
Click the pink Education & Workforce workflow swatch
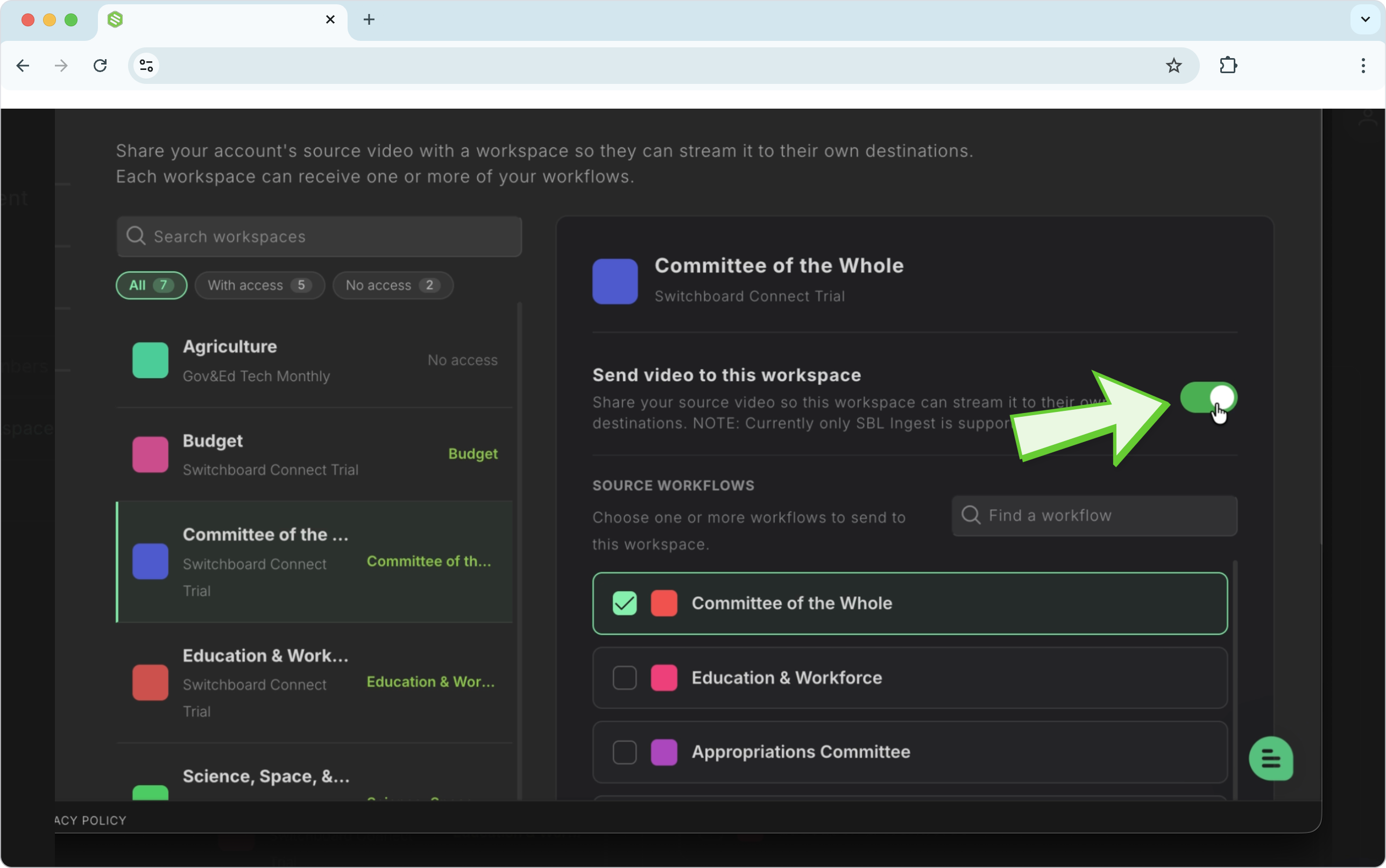point(664,678)
